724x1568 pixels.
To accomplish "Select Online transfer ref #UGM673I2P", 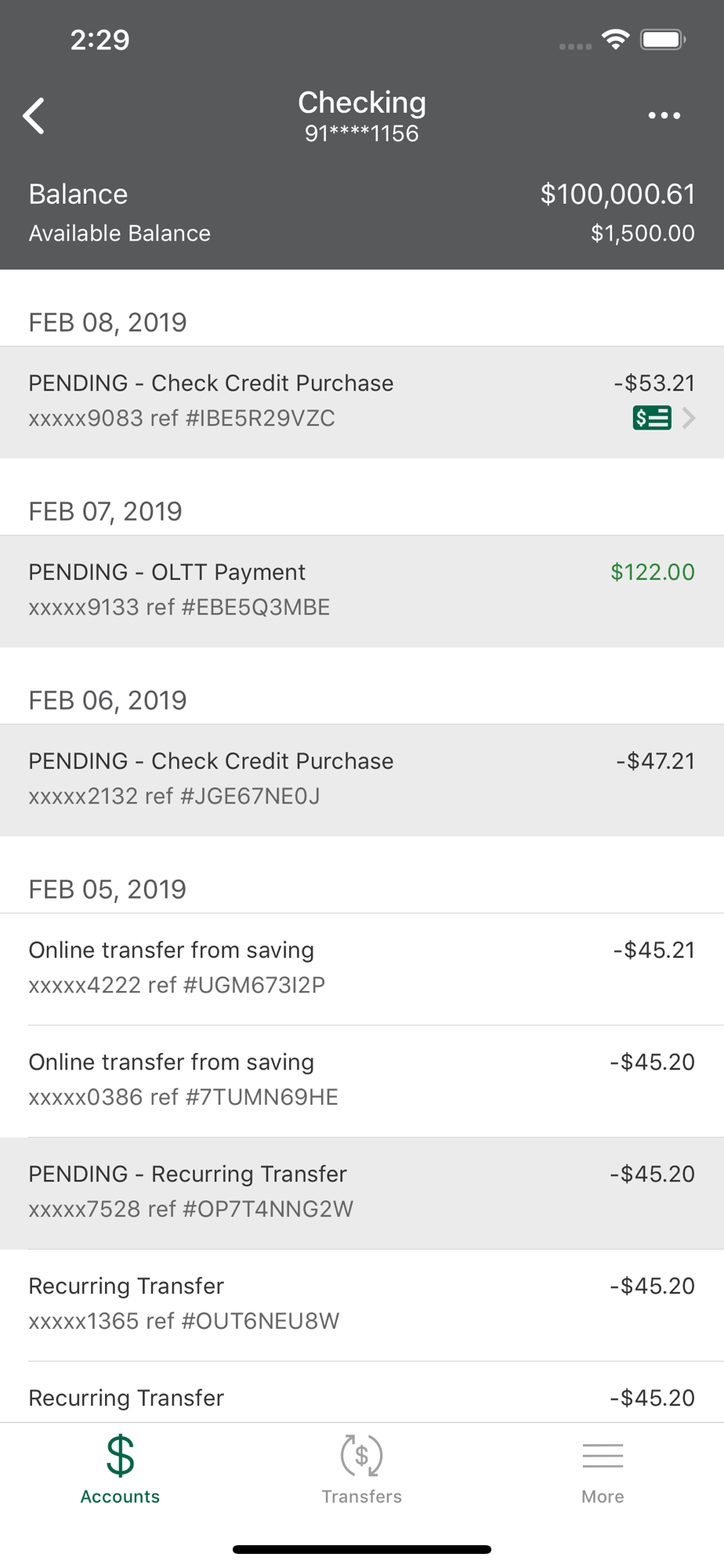I will (362, 969).
